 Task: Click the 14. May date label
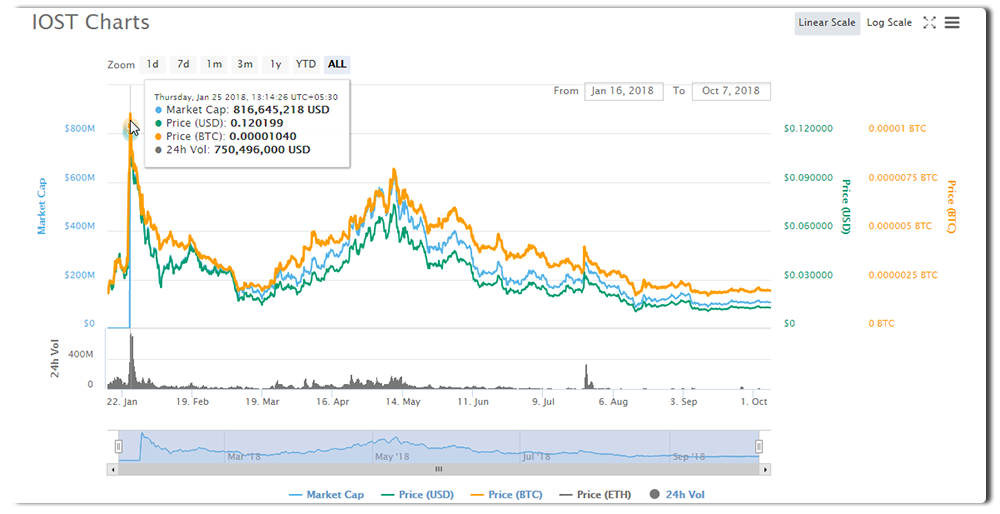(403, 402)
